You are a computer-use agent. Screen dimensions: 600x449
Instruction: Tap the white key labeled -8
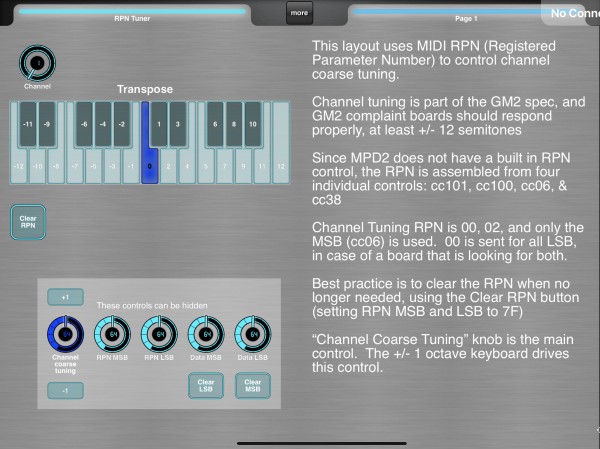click(56, 166)
